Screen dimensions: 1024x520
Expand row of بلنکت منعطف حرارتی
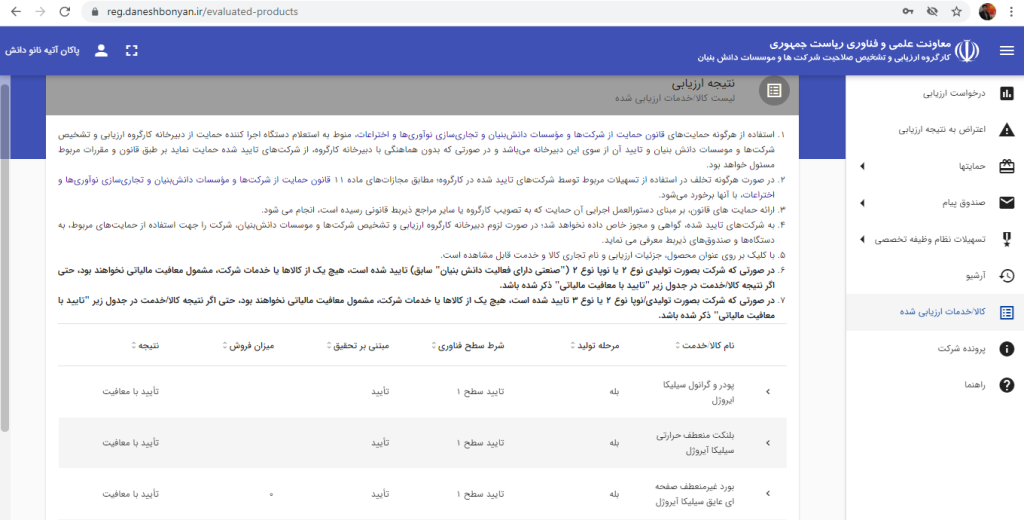coord(768,443)
